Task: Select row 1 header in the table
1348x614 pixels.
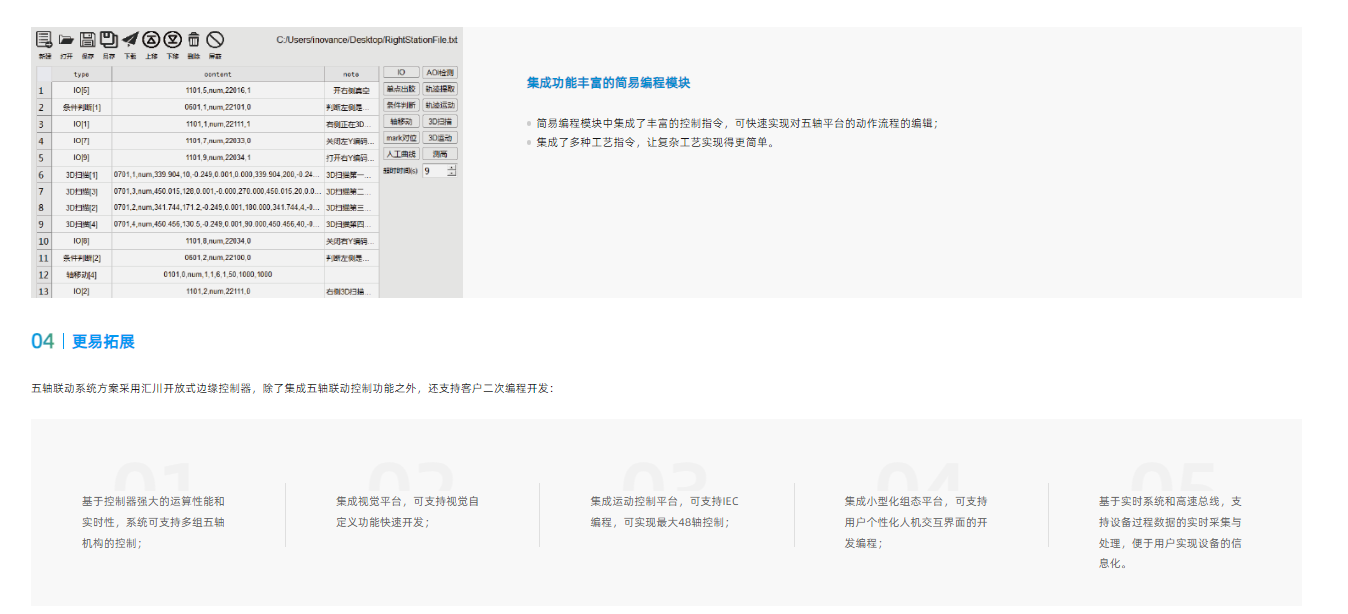Action: (42, 90)
